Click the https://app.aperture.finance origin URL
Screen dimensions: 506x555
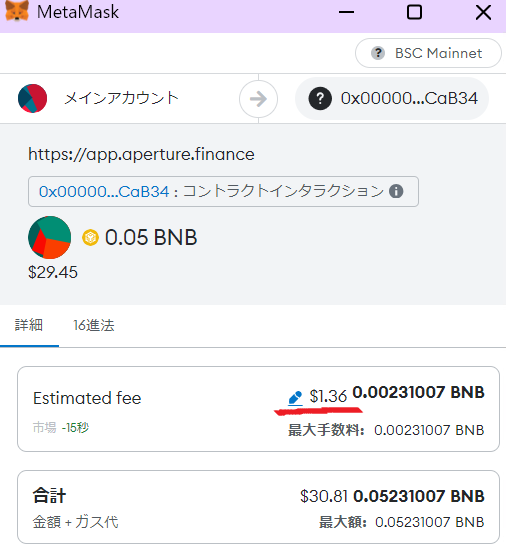coord(141,154)
